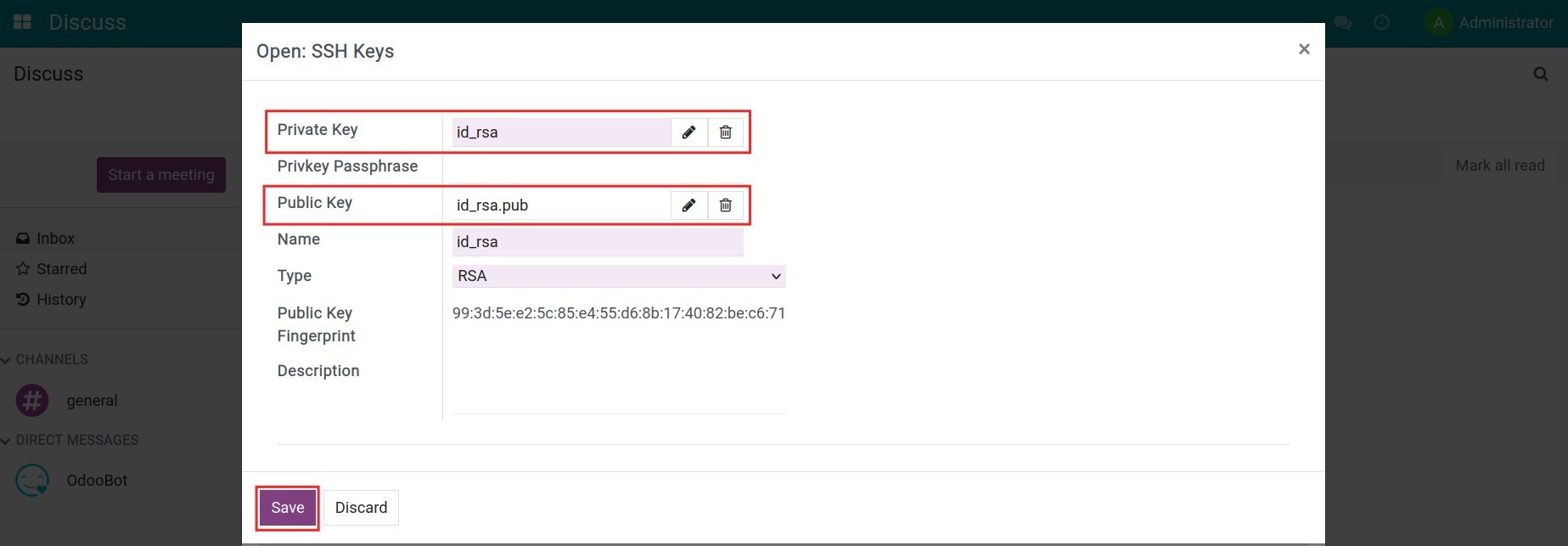The width and height of the screenshot is (1568, 546).
Task: Edit the Public Key file with pencil icon
Action: click(688, 205)
